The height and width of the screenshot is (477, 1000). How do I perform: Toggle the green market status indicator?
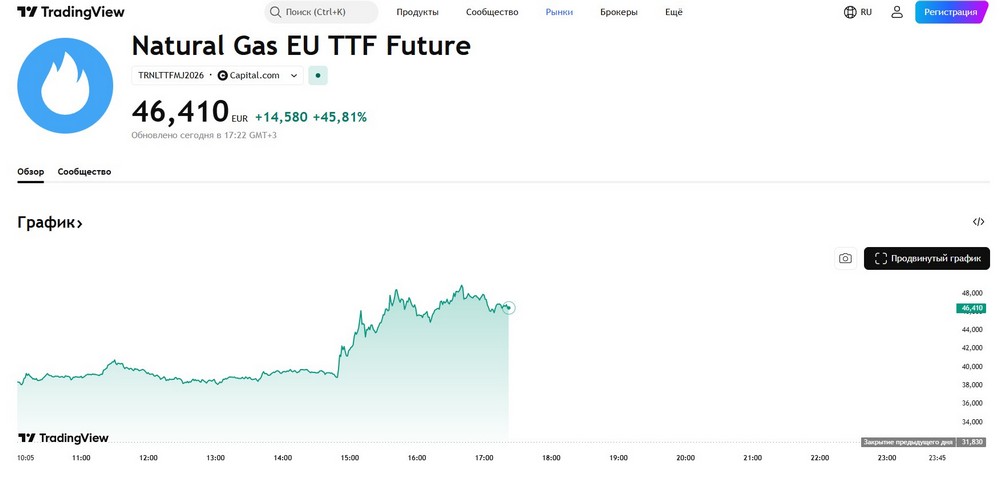click(317, 75)
